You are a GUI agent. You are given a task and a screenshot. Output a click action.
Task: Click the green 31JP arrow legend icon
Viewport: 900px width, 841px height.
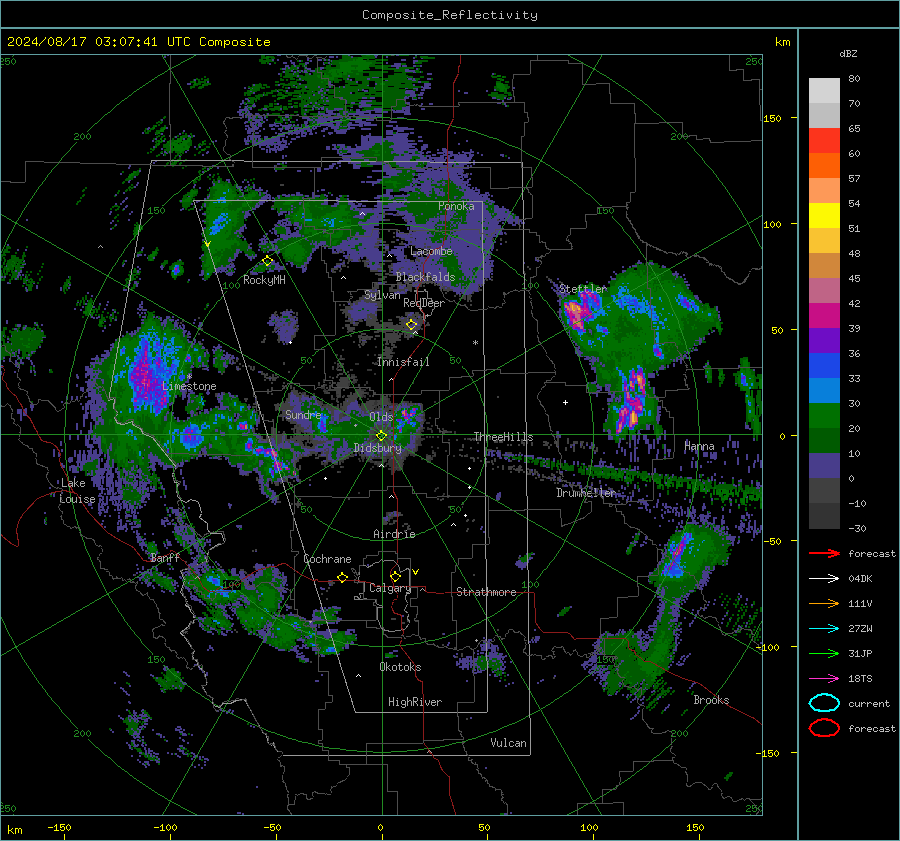tap(824, 653)
